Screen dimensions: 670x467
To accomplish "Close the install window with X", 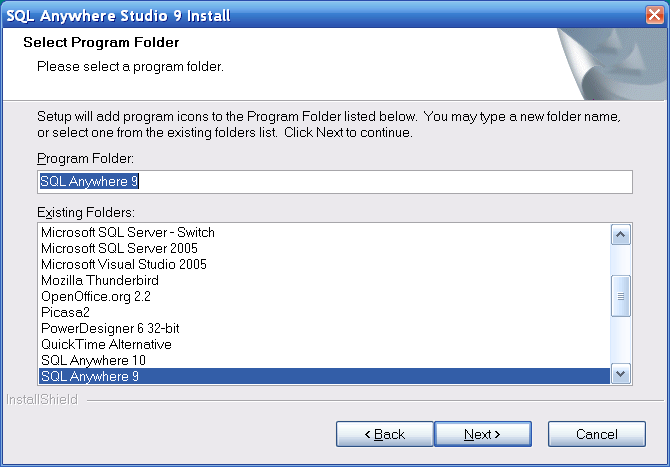I will click(x=654, y=13).
